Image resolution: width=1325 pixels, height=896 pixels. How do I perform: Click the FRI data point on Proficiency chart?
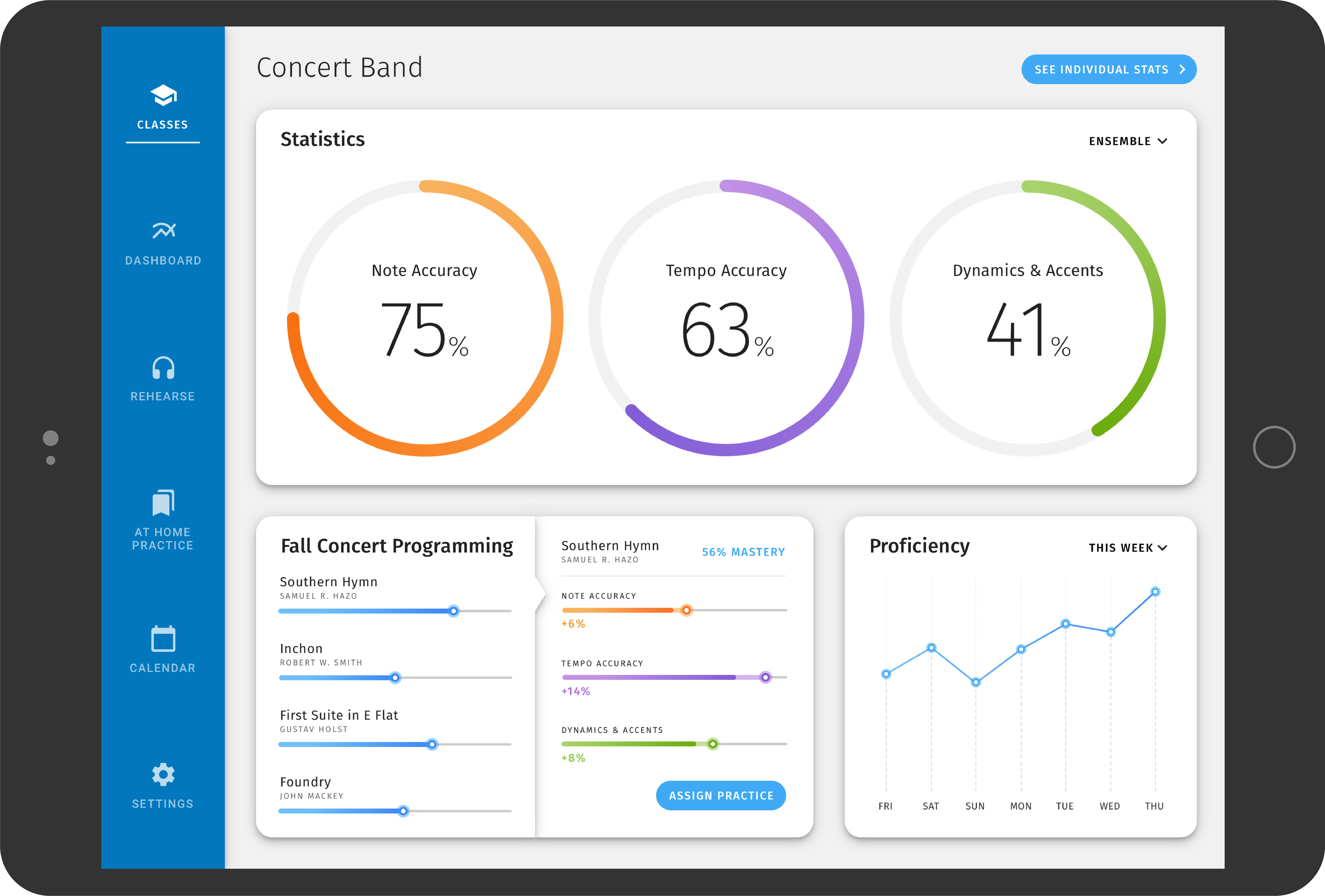pyautogui.click(x=886, y=674)
